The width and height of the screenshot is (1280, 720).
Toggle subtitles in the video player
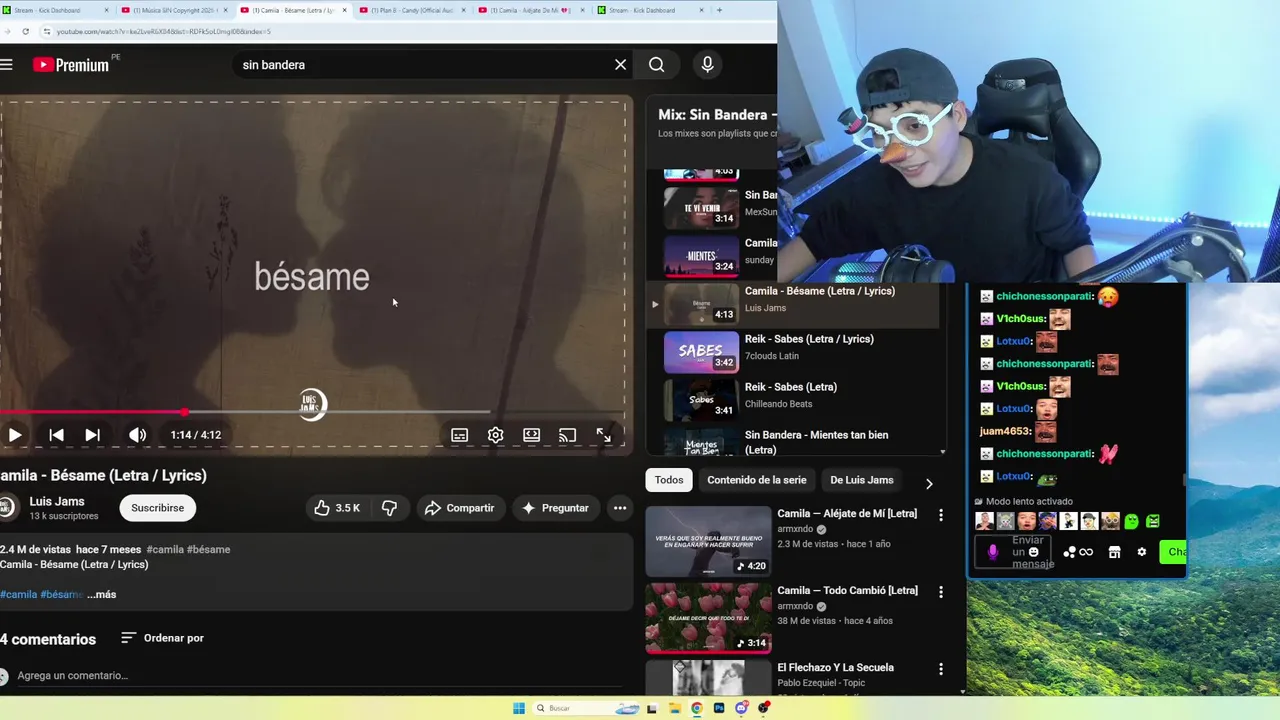pyautogui.click(x=459, y=435)
